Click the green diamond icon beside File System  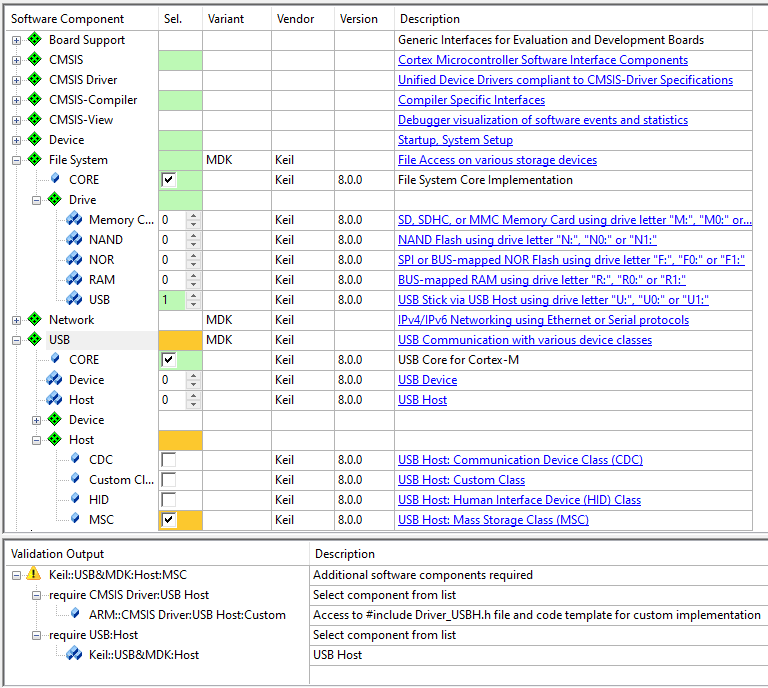tap(35, 160)
